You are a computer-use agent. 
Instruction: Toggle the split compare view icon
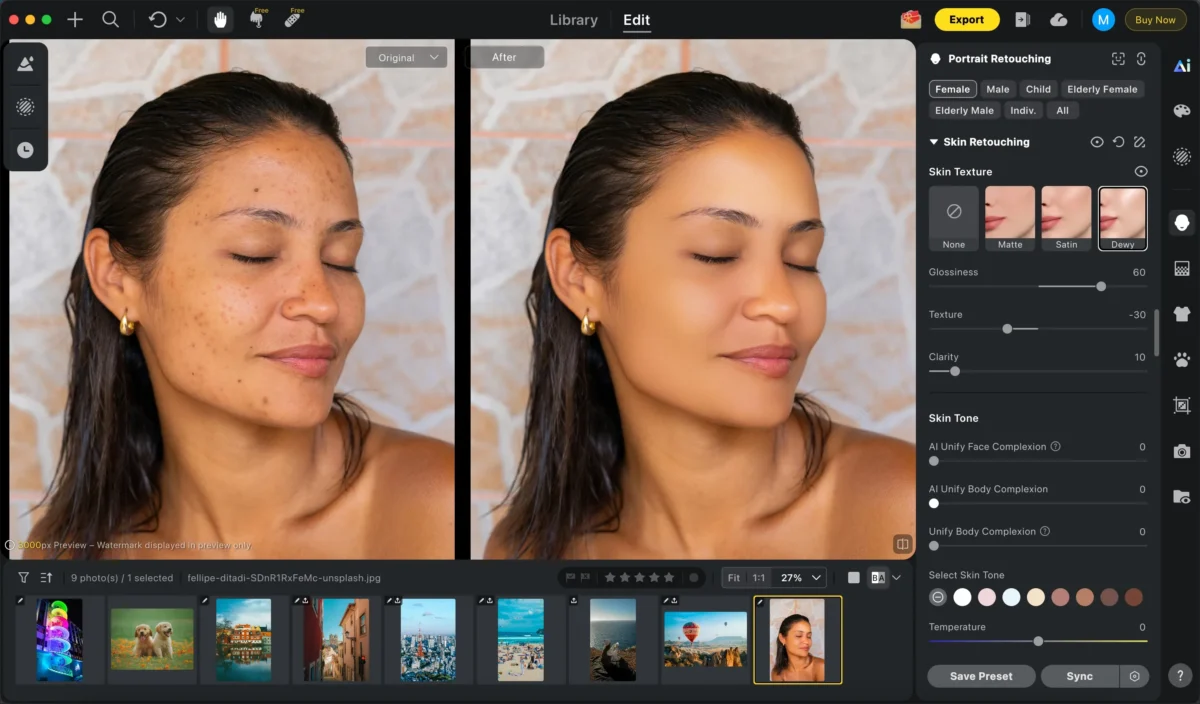click(902, 545)
